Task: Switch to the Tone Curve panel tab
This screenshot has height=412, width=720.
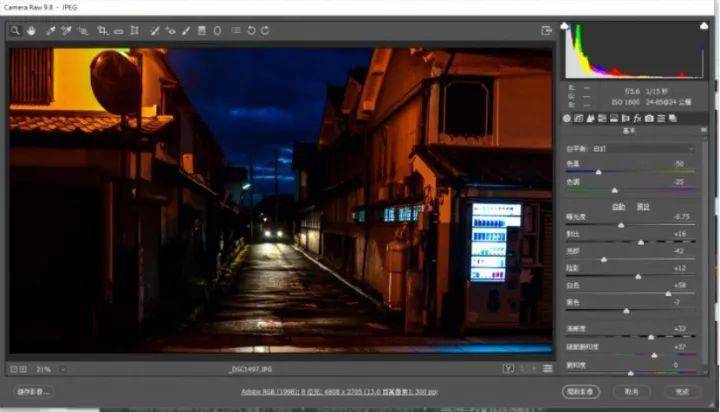Action: coord(579,119)
